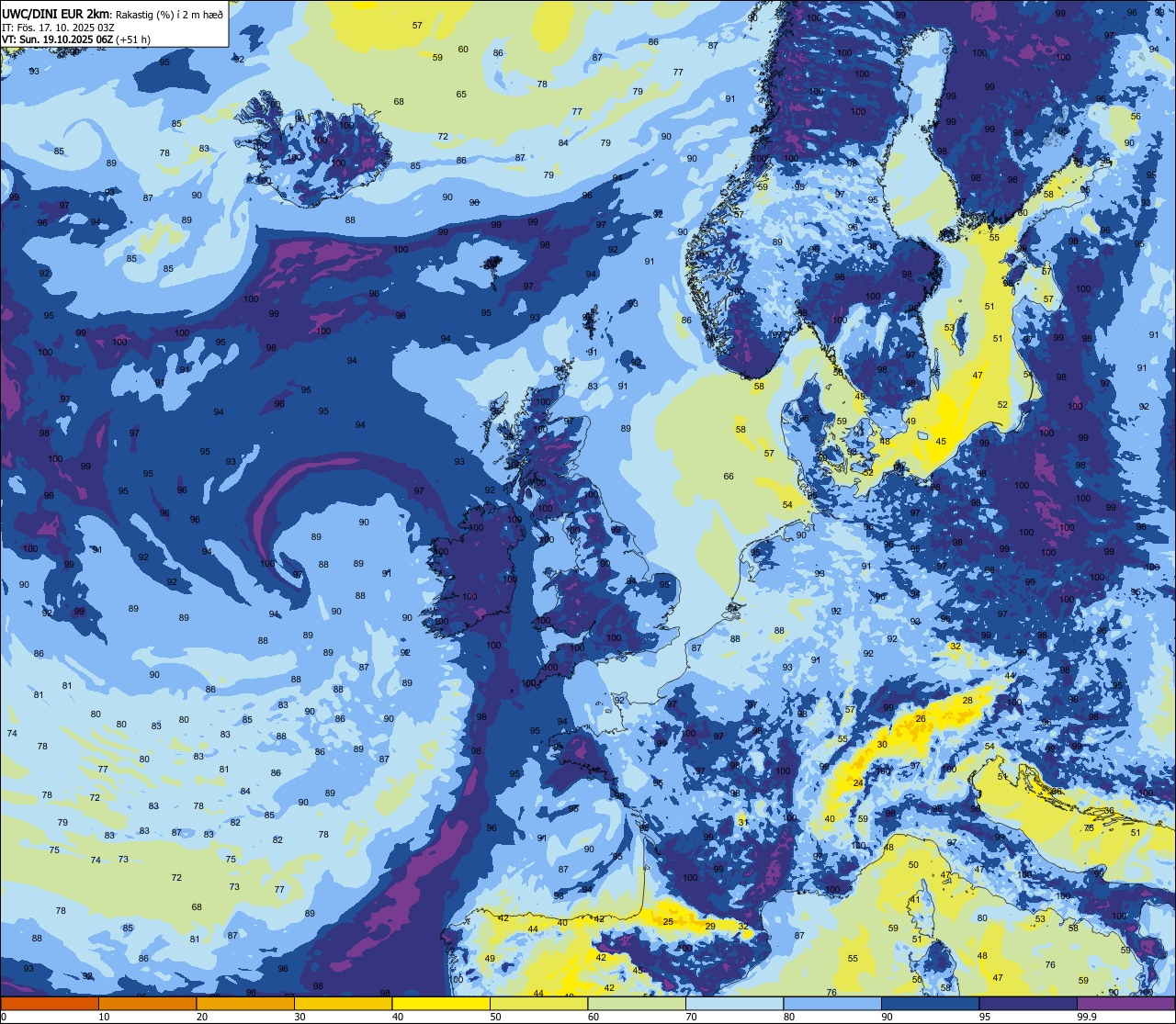Click the '99.9' tick label on the legend
Image resolution: width=1176 pixels, height=1024 pixels.
(1085, 1017)
